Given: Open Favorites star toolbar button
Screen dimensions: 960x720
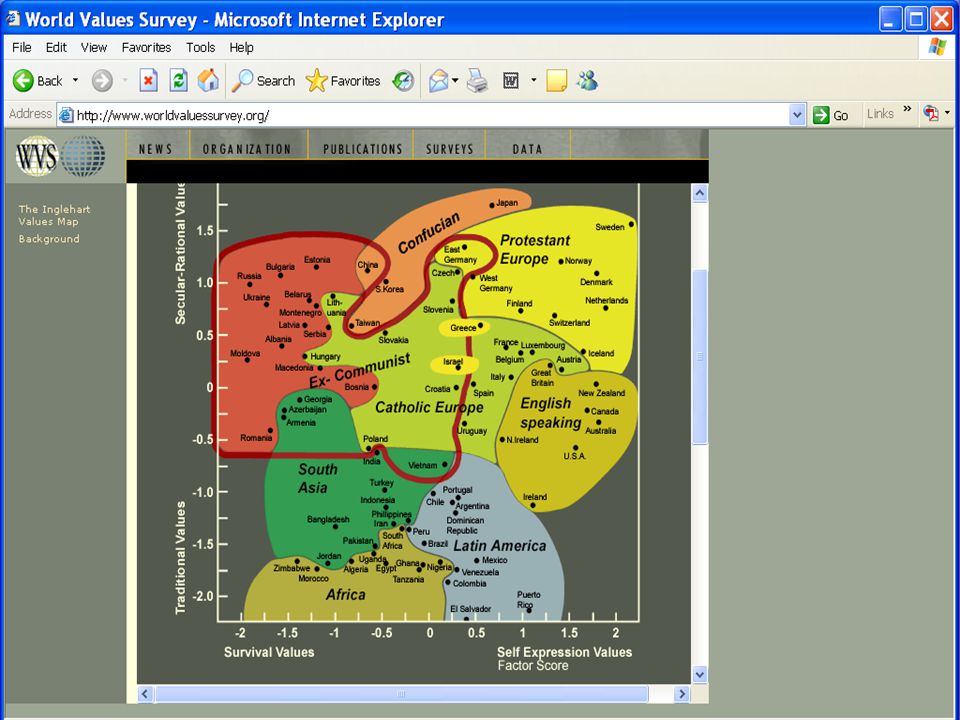Looking at the screenshot, I should pyautogui.click(x=343, y=81).
